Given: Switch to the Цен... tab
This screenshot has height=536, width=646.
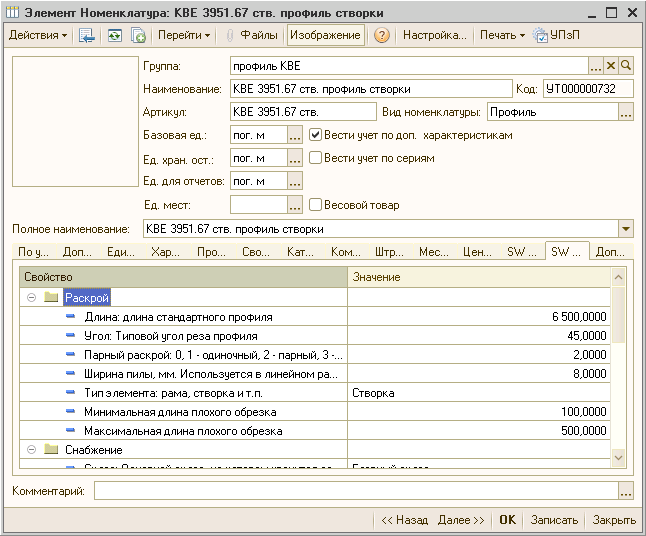Looking at the screenshot, I should (477, 252).
